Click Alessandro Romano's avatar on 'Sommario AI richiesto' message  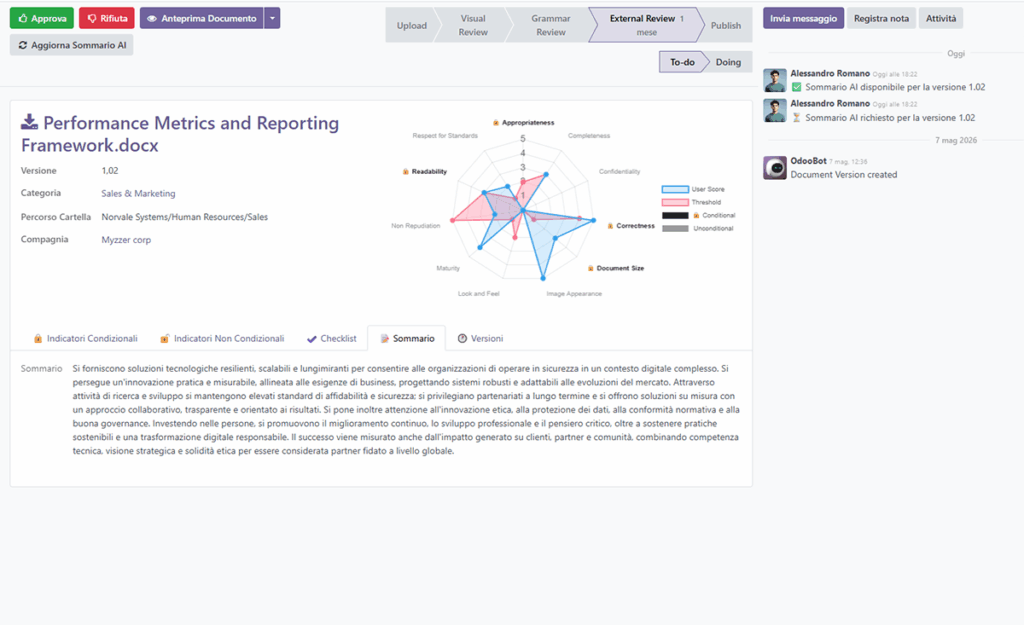[x=775, y=110]
